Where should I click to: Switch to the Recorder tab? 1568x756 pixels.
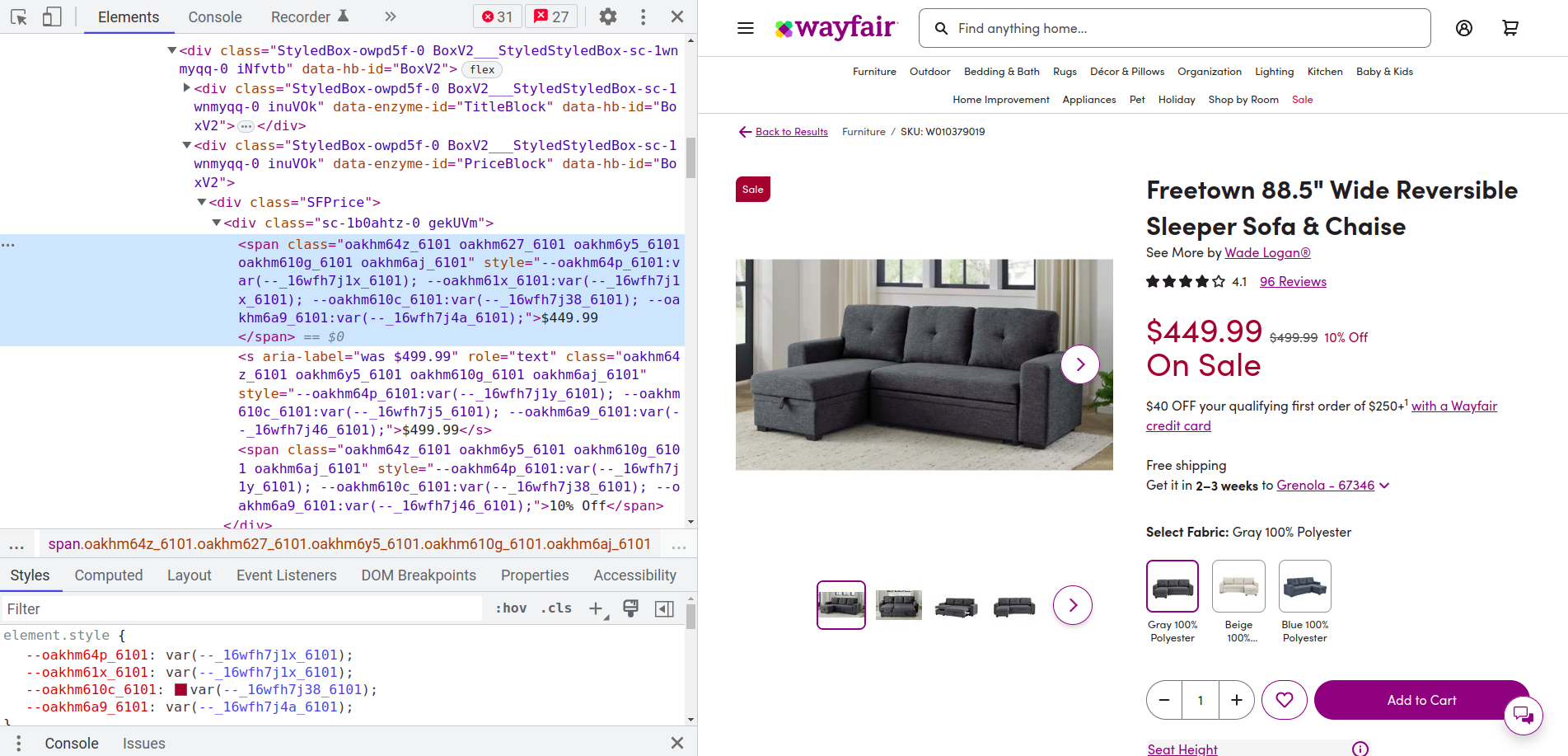coord(310,17)
